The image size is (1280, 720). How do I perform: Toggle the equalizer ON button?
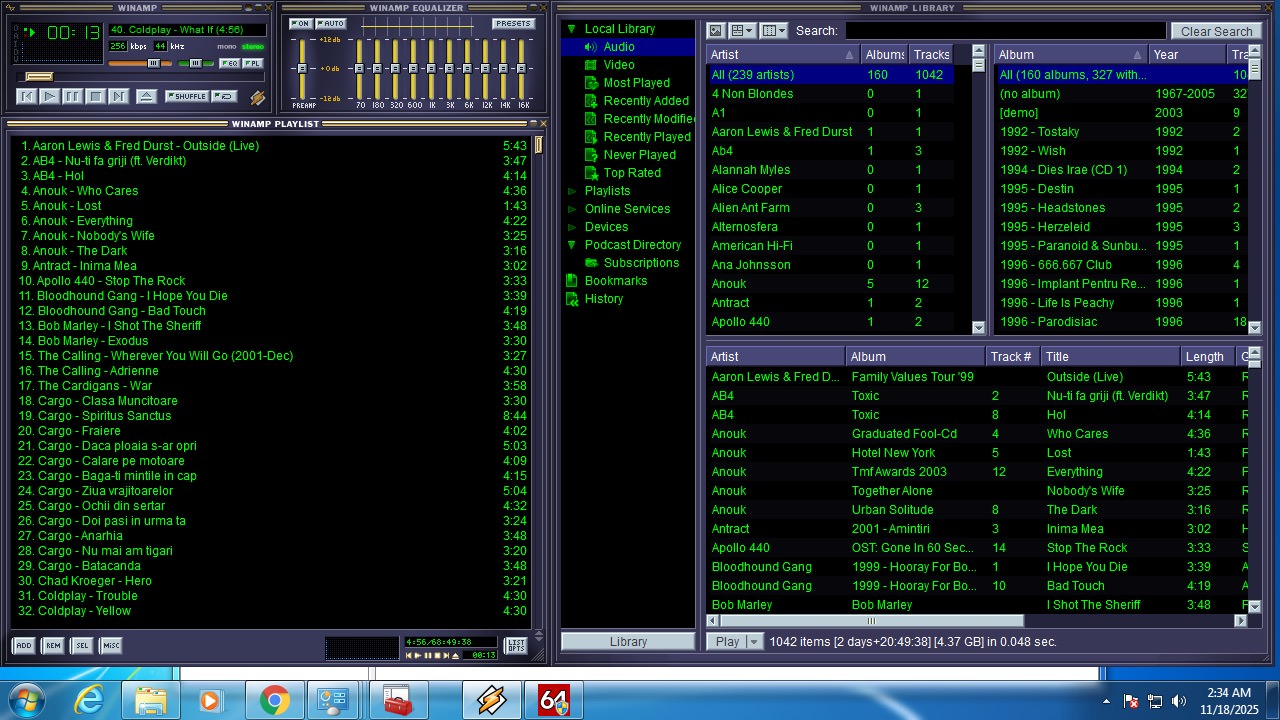300,24
